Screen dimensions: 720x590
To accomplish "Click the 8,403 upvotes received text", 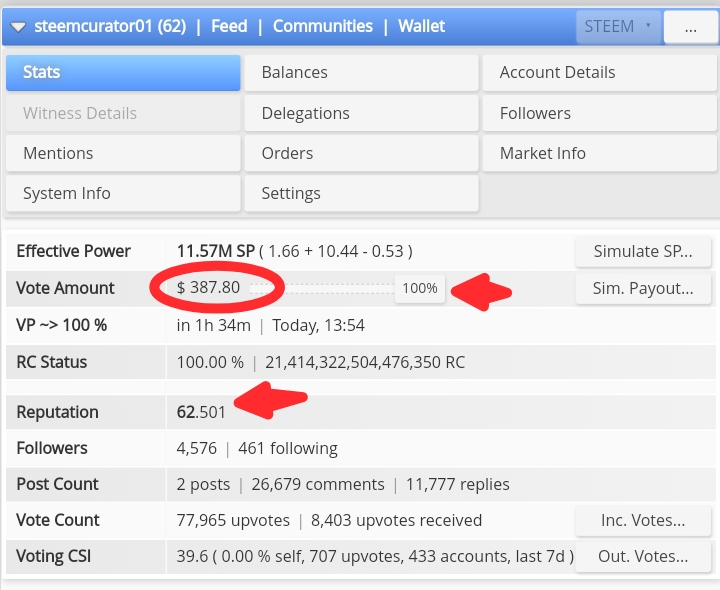I will [x=397, y=520].
